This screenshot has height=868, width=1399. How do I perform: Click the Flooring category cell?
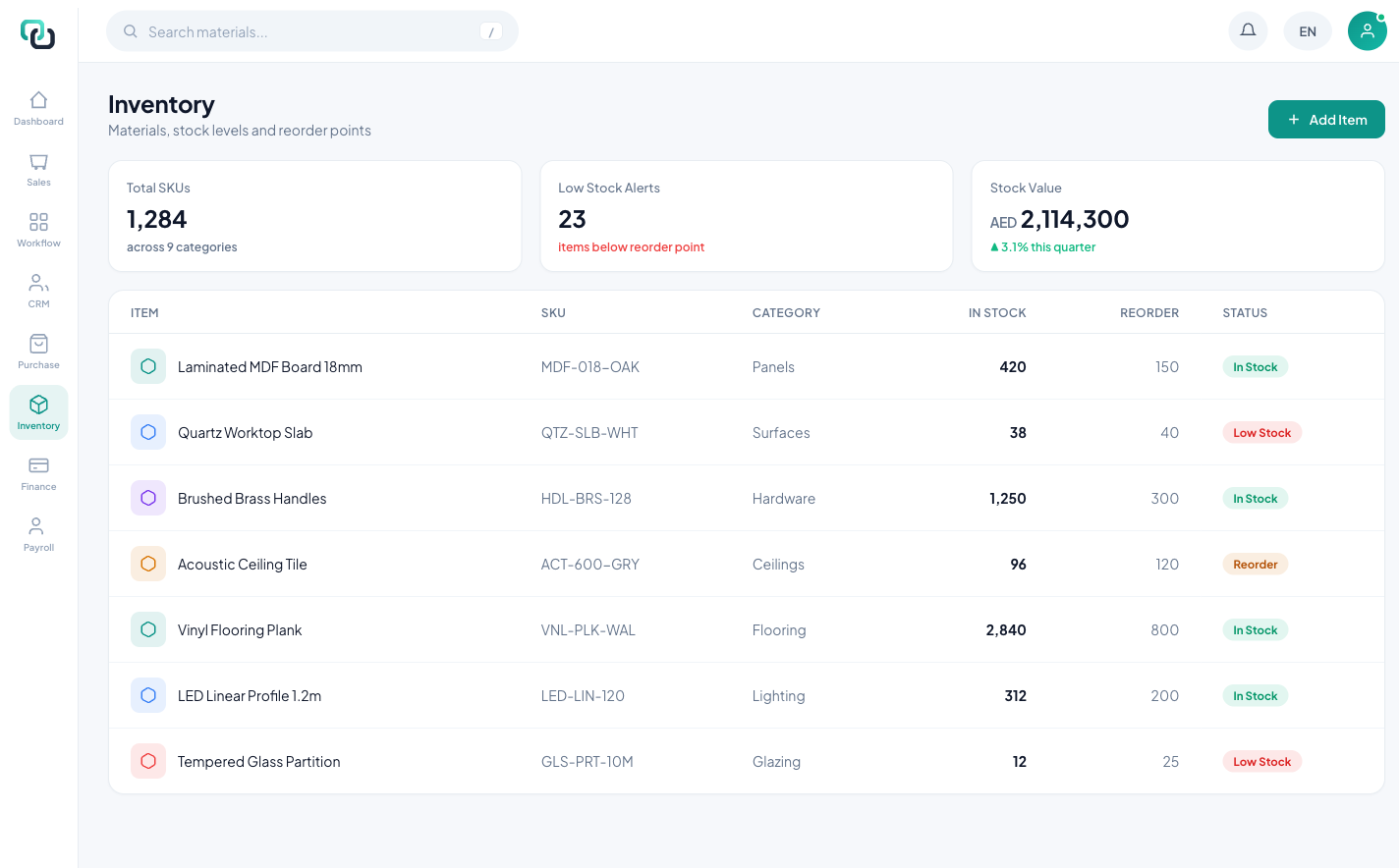[779, 630]
